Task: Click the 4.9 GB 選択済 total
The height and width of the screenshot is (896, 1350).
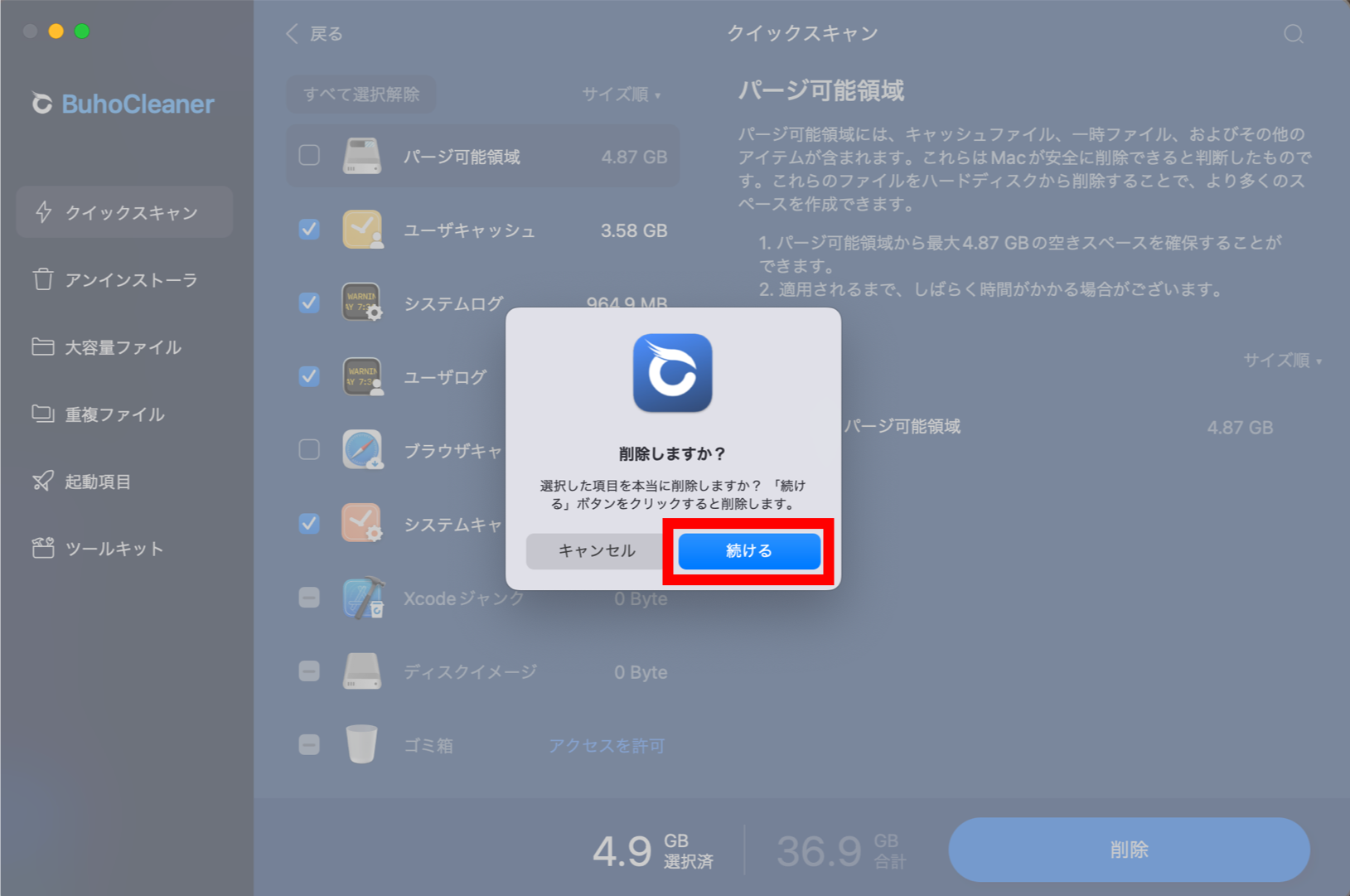Action: click(x=653, y=851)
